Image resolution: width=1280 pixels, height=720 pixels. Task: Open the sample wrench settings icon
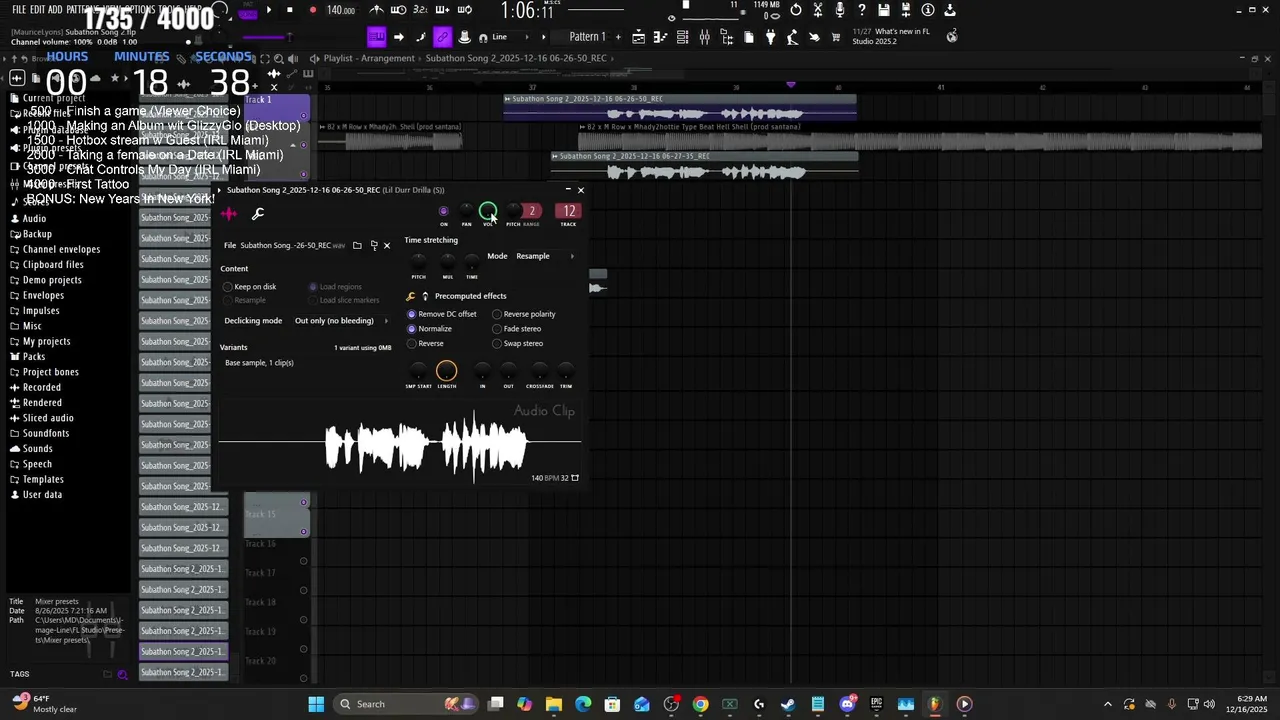coord(258,213)
